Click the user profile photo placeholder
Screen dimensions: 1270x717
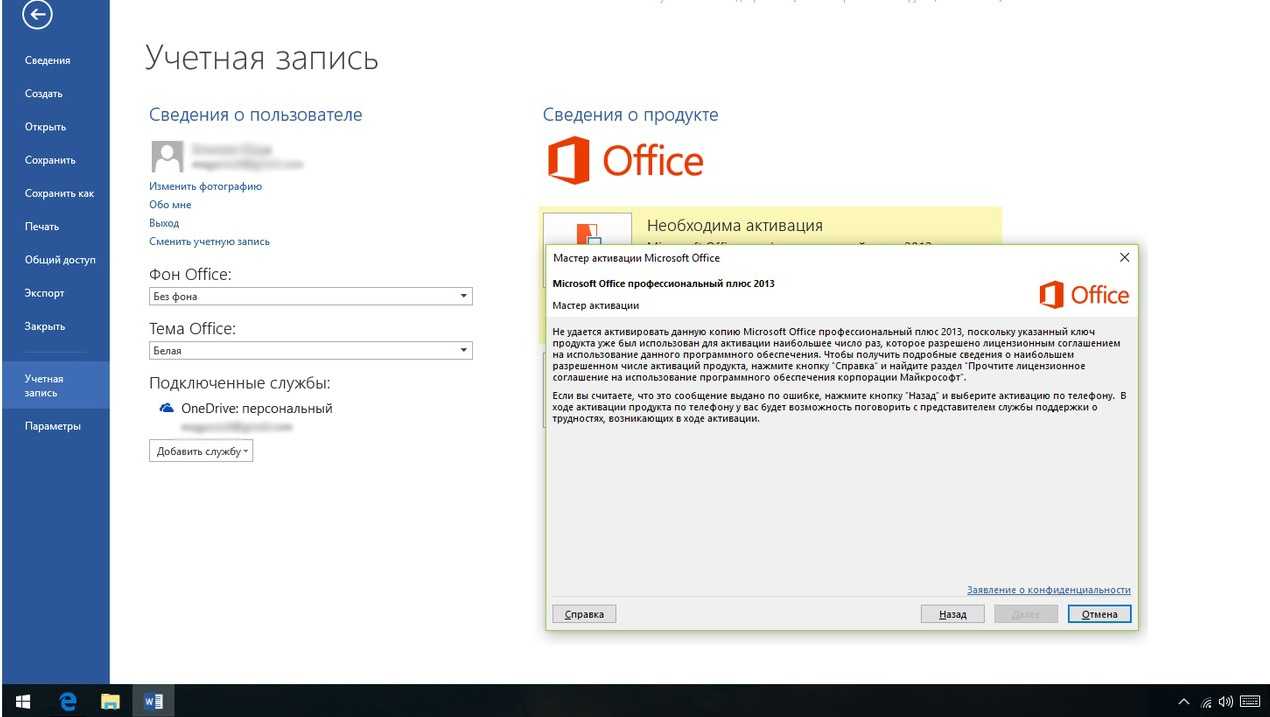coord(166,156)
